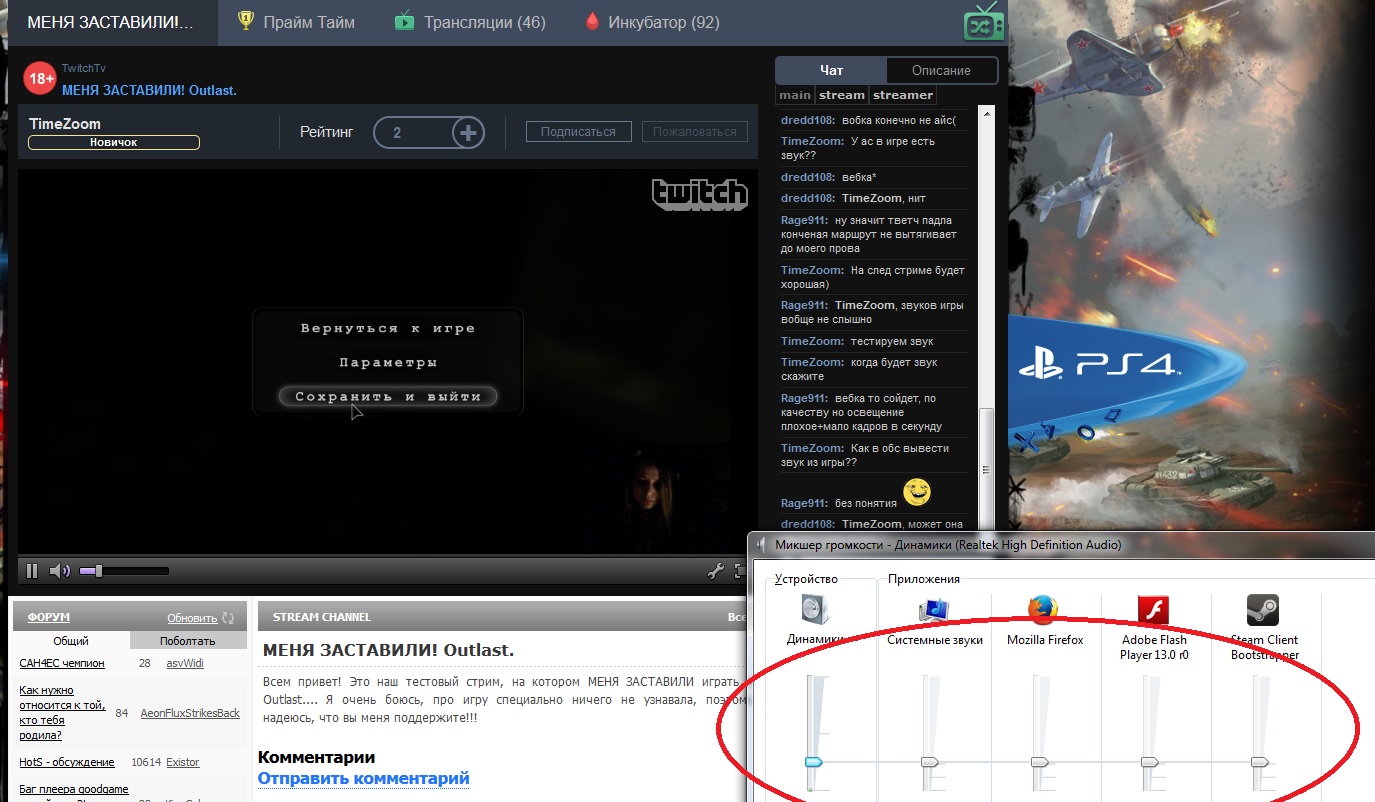Open asvWidi user profile link

[x=185, y=663]
